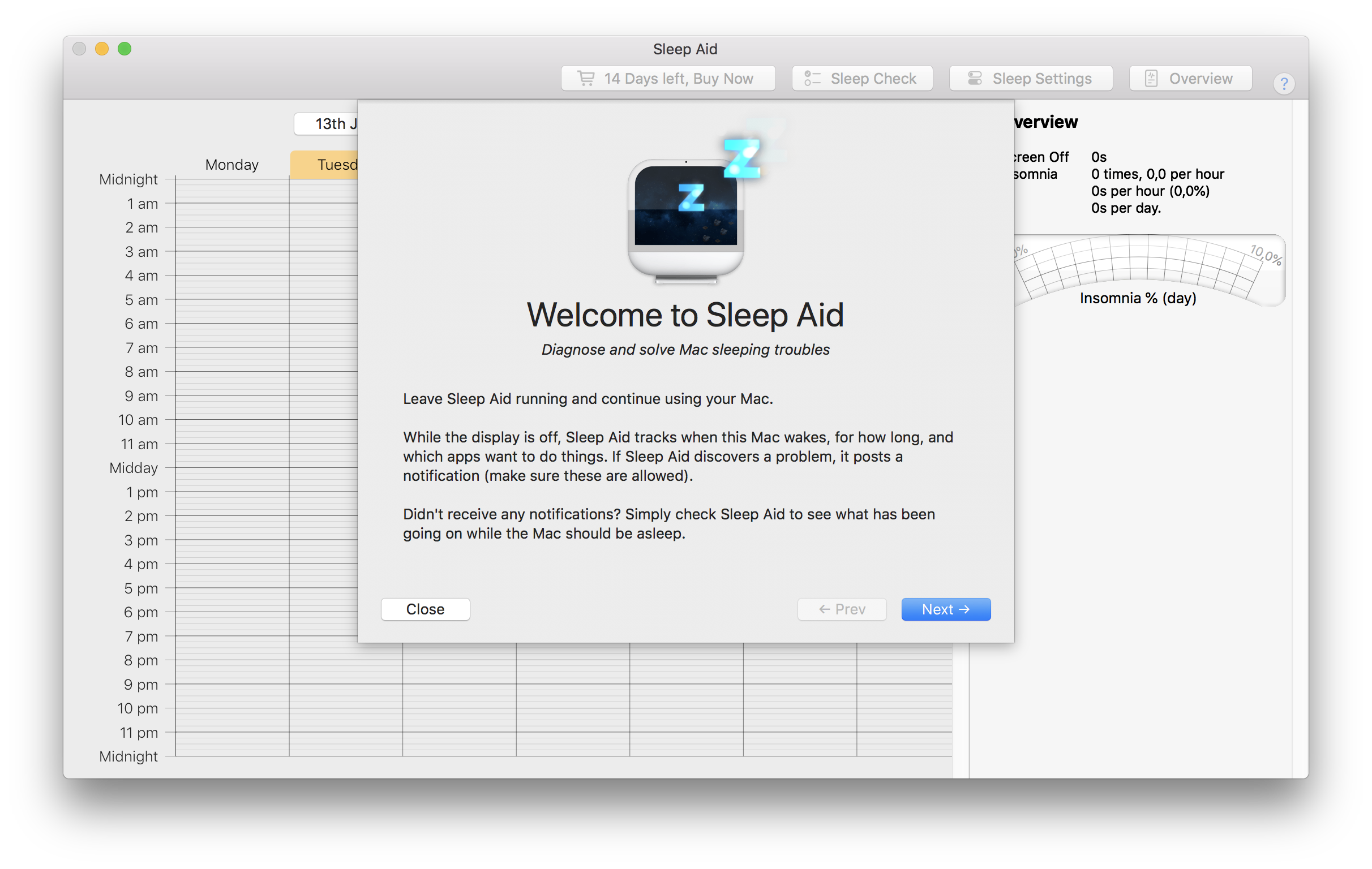Click the Welcome to Sleep Aid heading
The height and width of the screenshot is (869, 1372).
tap(685, 315)
